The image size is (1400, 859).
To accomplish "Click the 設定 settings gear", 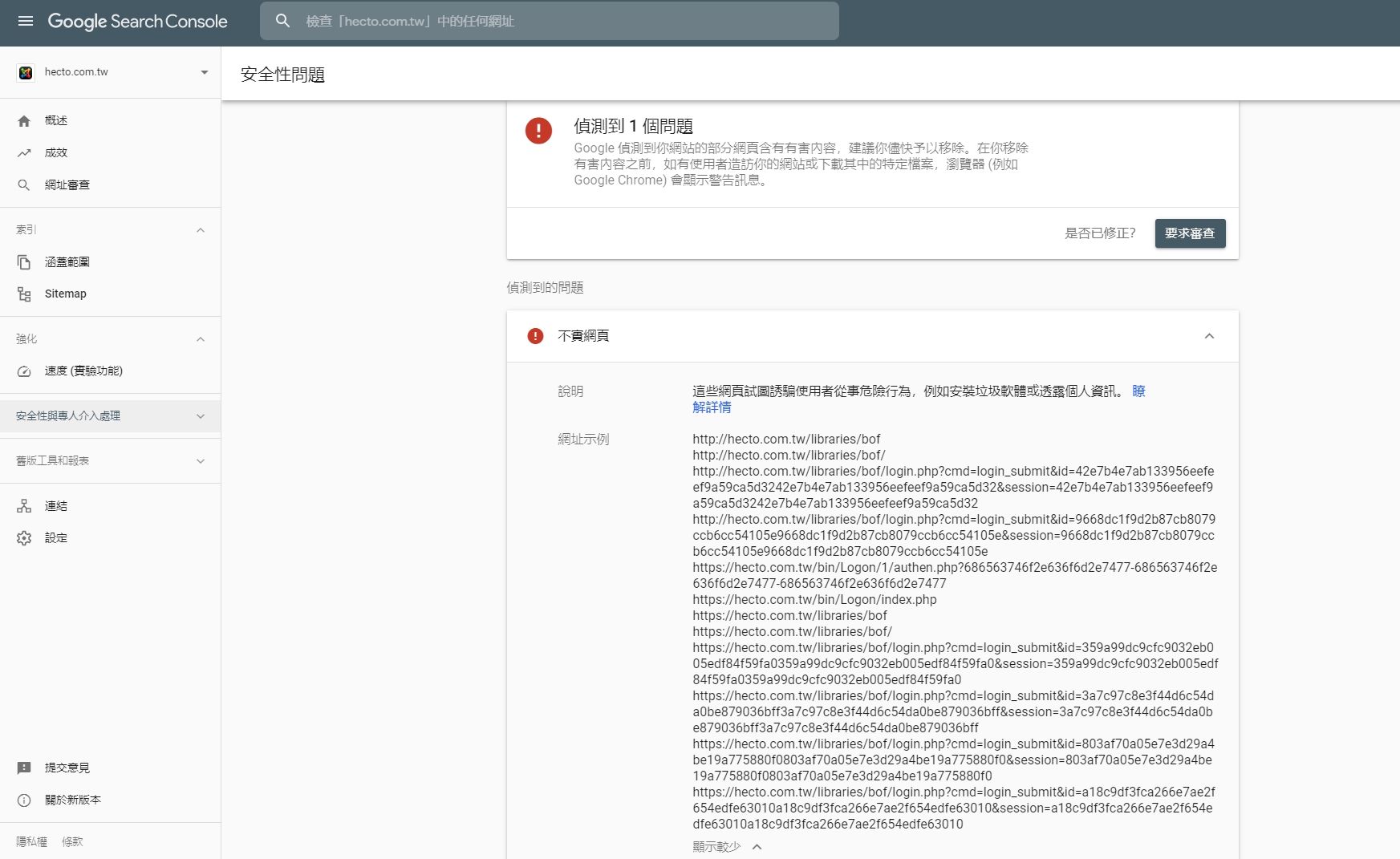I will 24,538.
